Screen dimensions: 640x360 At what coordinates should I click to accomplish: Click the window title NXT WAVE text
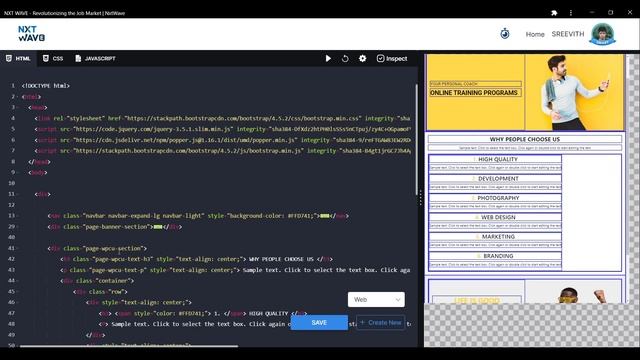pyautogui.click(x=64, y=13)
